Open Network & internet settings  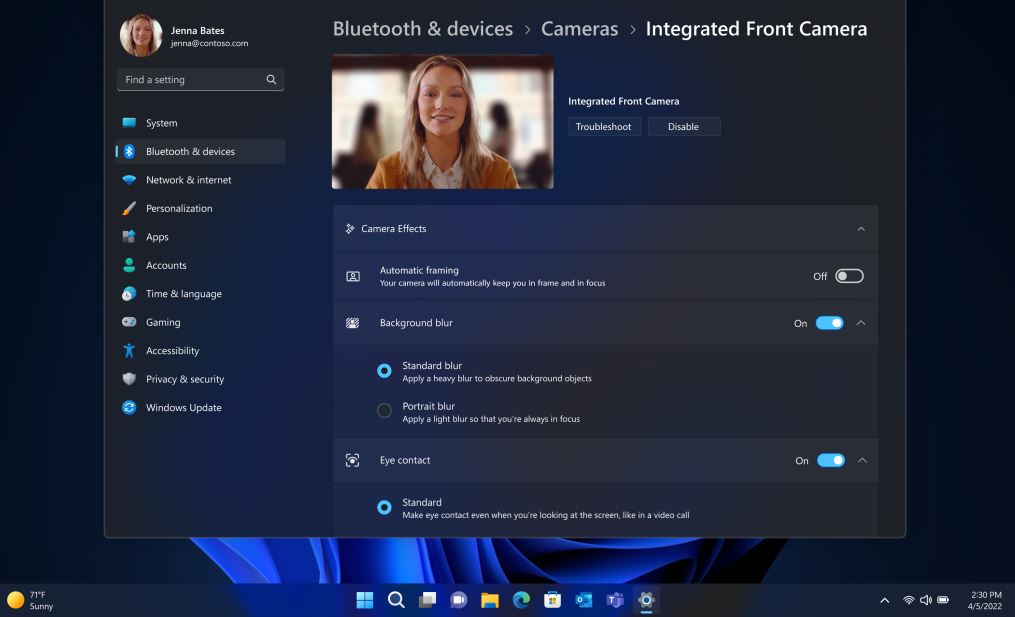pos(189,179)
